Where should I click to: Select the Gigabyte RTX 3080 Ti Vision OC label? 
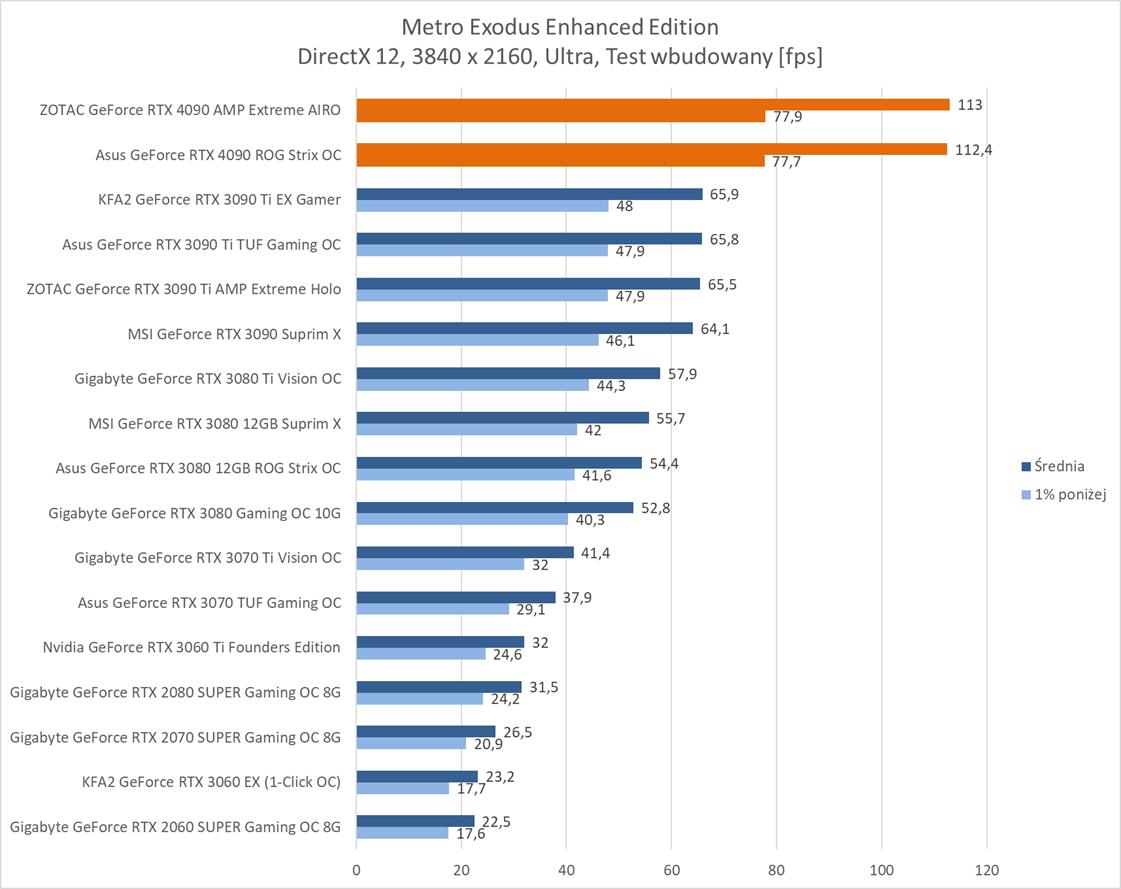click(207, 378)
